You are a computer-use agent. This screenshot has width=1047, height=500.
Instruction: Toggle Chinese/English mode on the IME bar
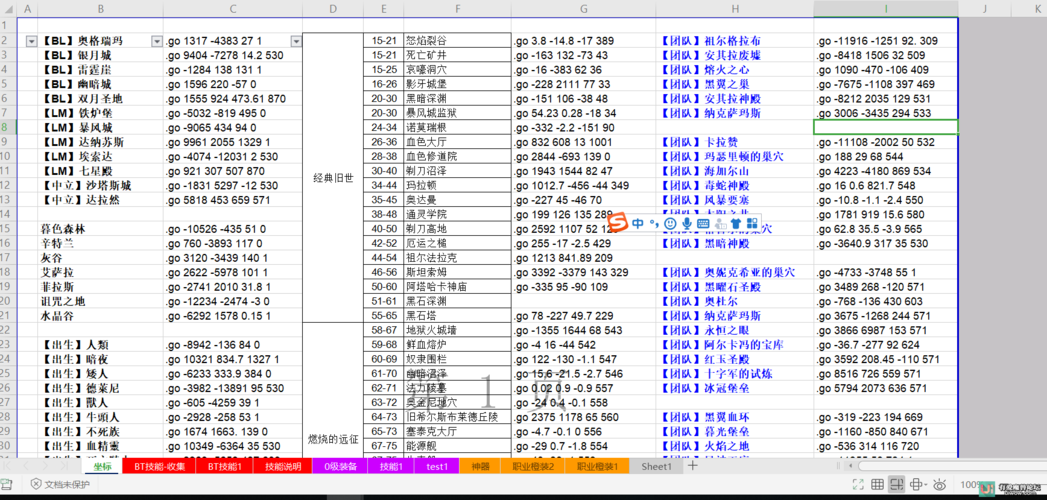(x=639, y=223)
